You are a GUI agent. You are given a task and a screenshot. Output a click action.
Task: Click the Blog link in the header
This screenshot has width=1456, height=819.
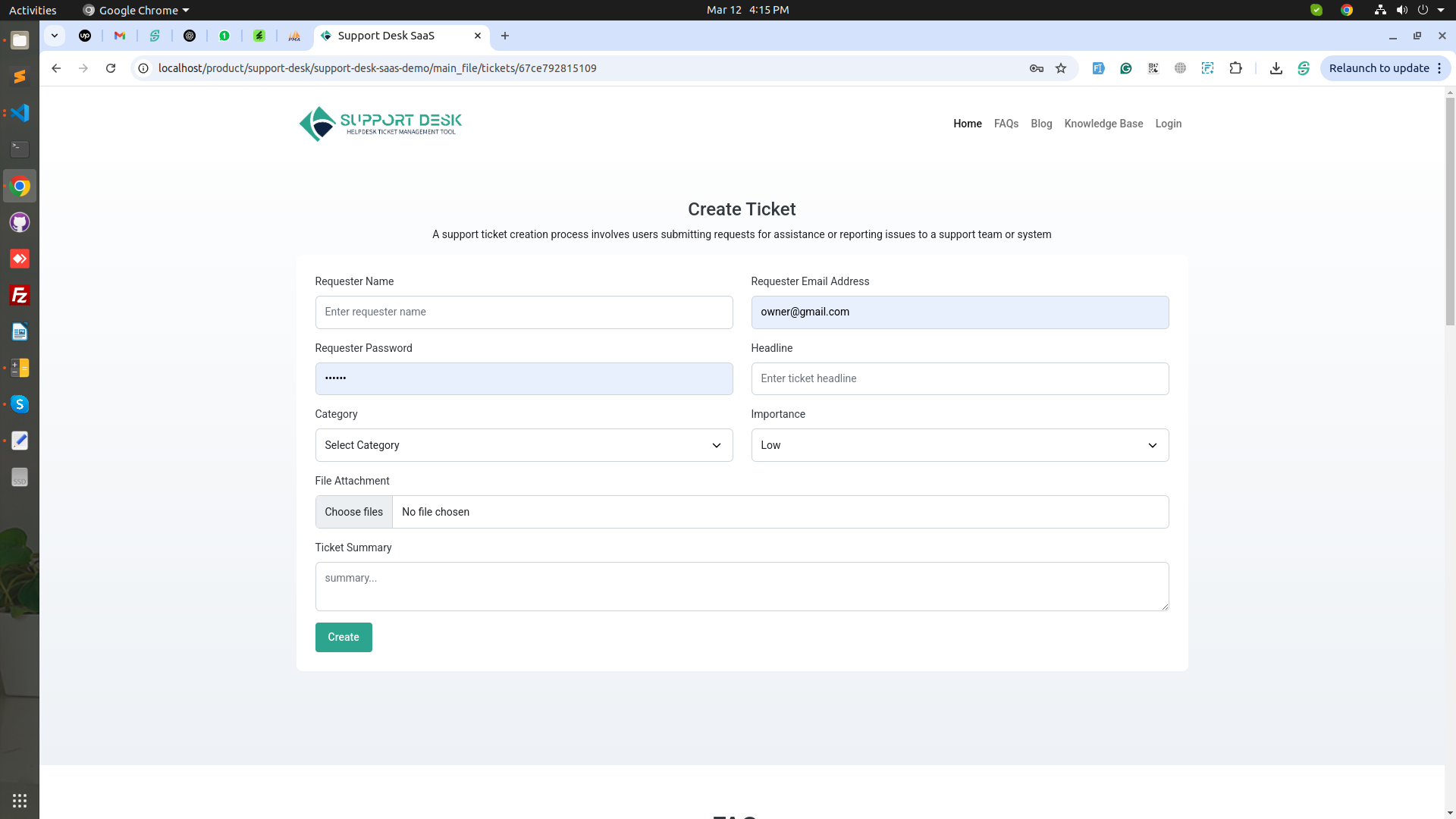coord(1041,124)
